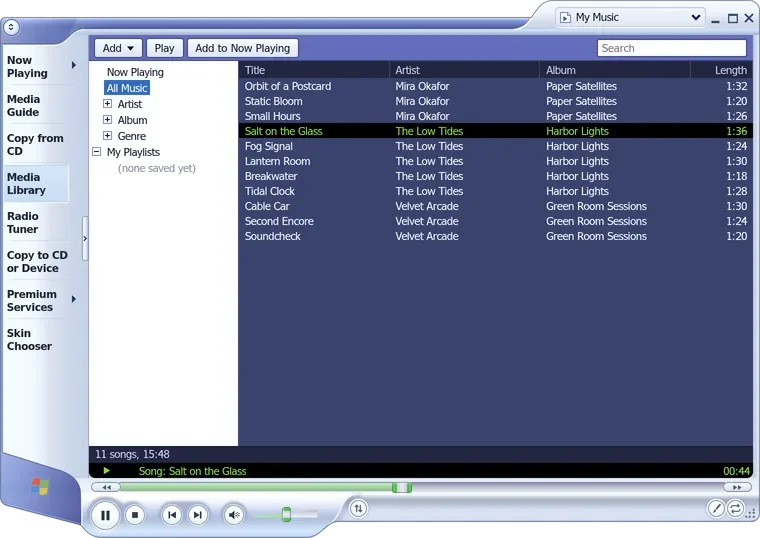
Task: Select All Music in the library tree
Action: 127,88
